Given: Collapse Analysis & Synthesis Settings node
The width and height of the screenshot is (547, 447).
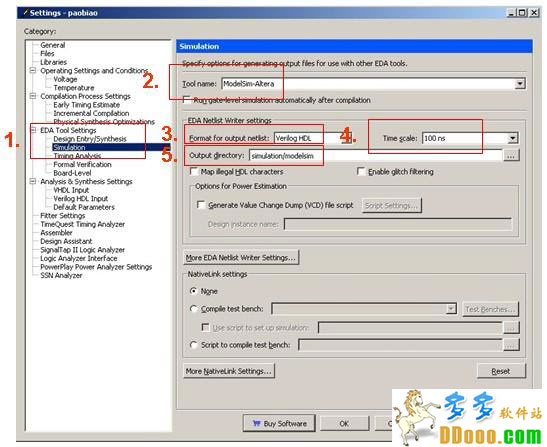Looking at the screenshot, I should (33, 181).
